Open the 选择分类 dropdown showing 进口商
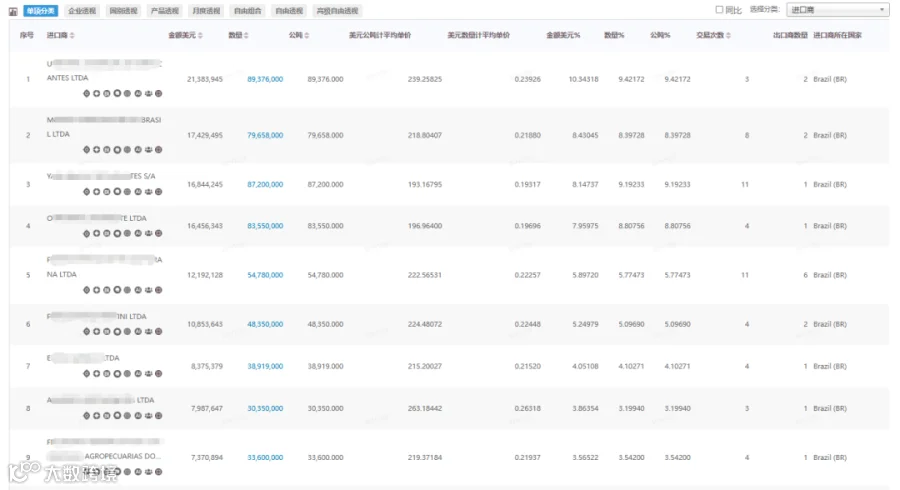 pyautogui.click(x=837, y=10)
